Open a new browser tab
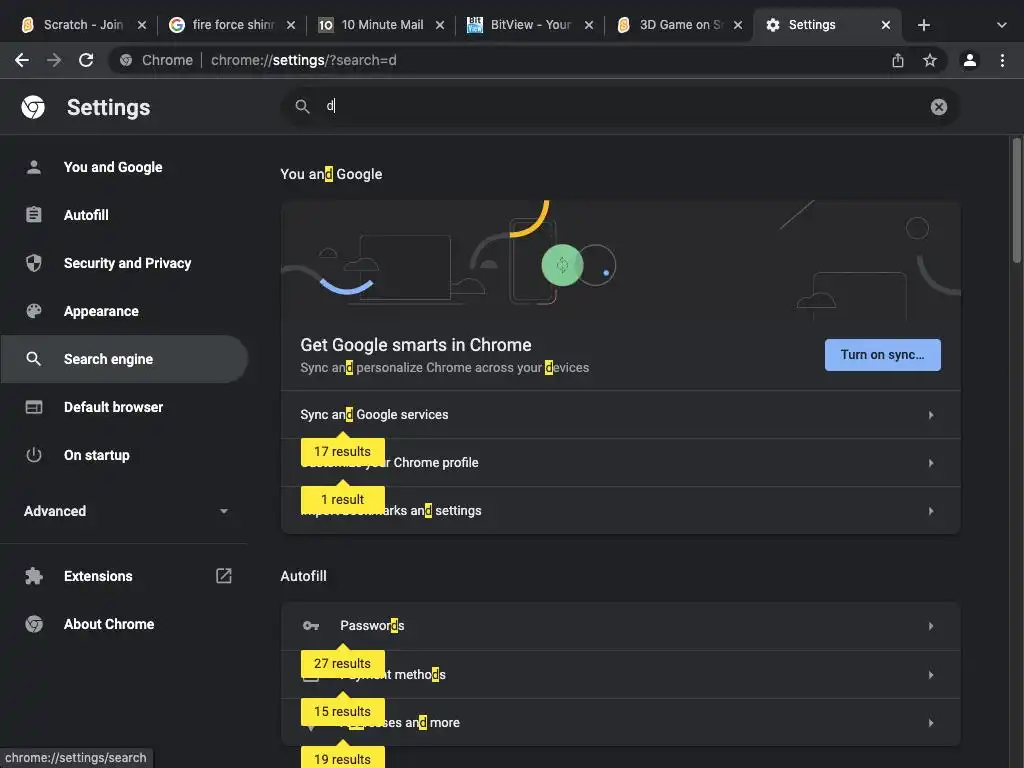 pyautogui.click(x=923, y=25)
